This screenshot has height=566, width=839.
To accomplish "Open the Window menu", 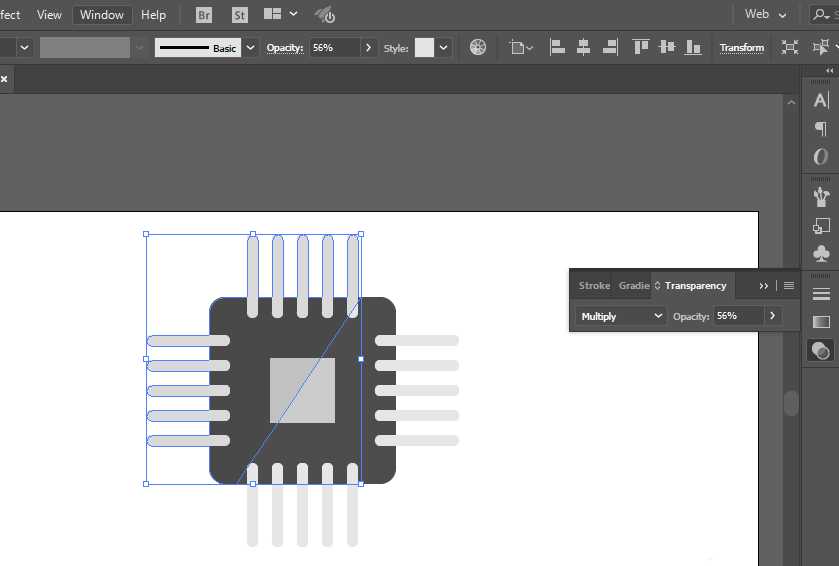I will (102, 15).
